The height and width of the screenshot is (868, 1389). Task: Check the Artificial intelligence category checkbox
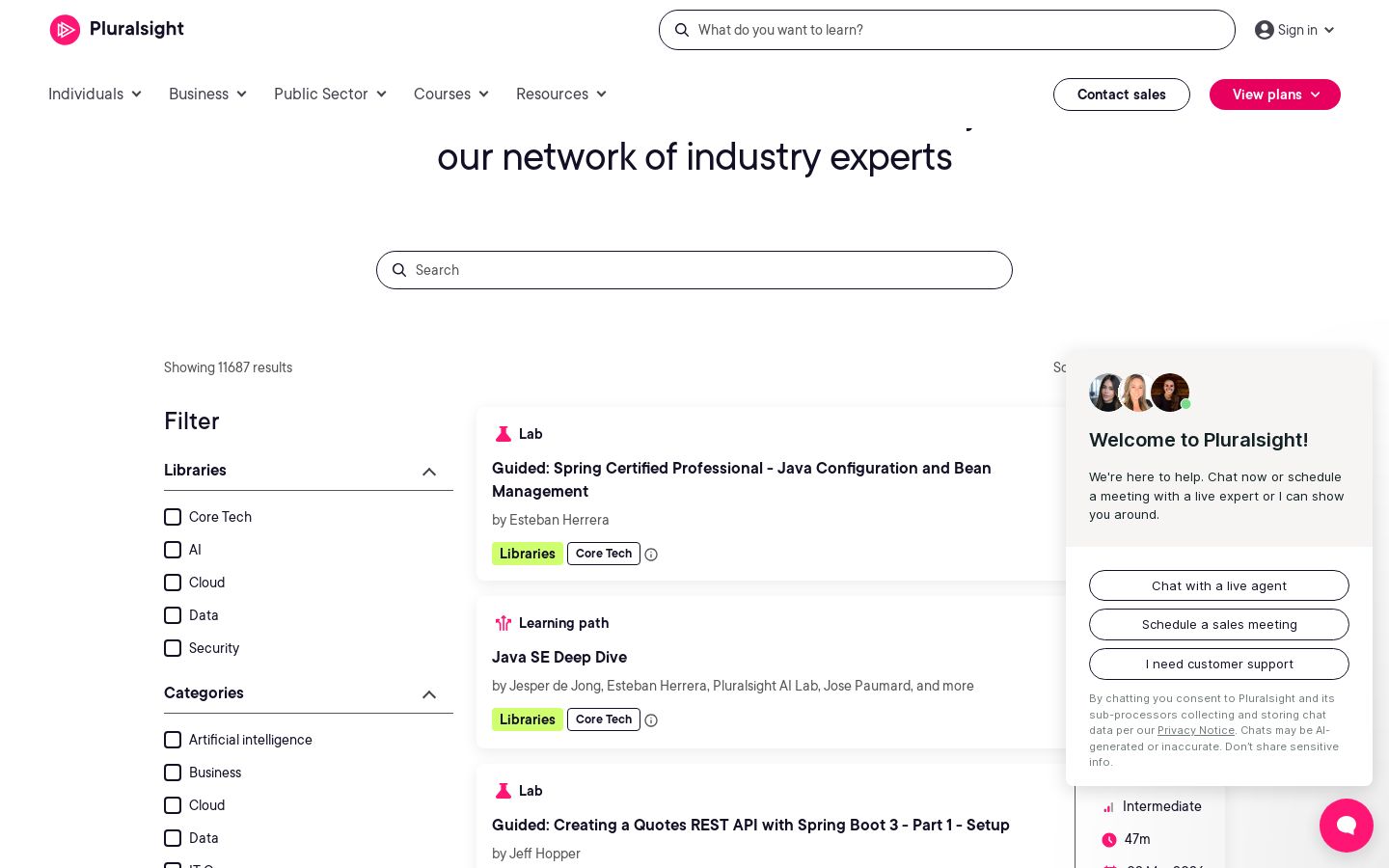tap(173, 740)
